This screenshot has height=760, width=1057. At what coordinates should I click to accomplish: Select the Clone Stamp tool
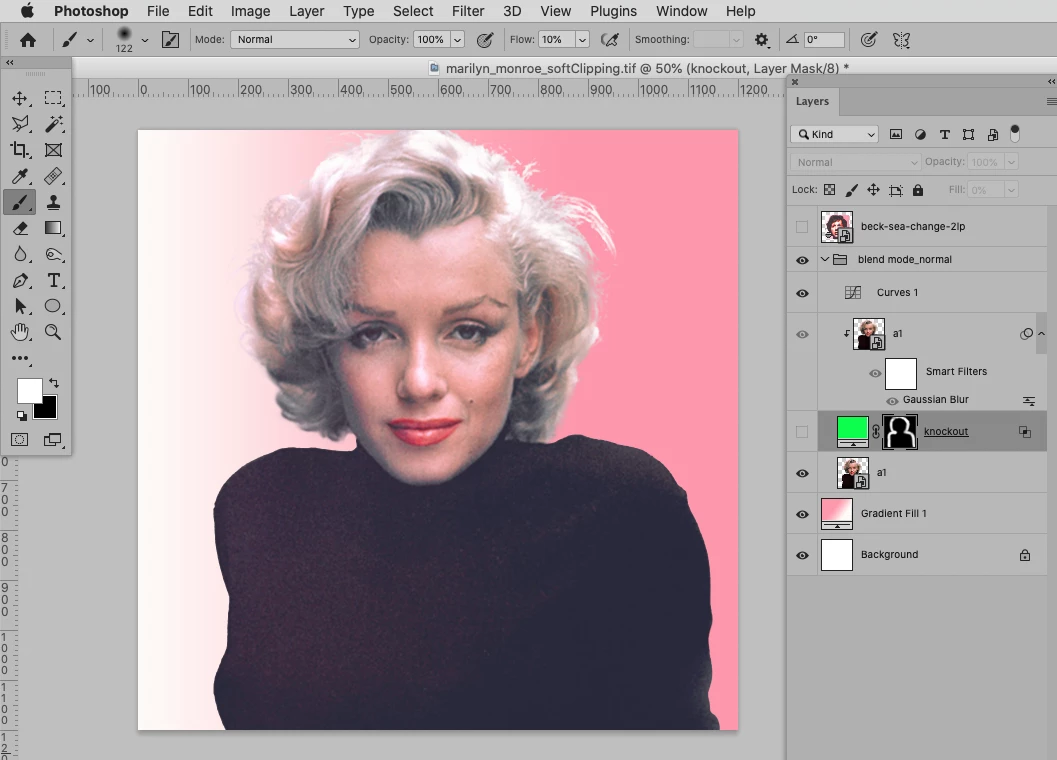pos(53,202)
